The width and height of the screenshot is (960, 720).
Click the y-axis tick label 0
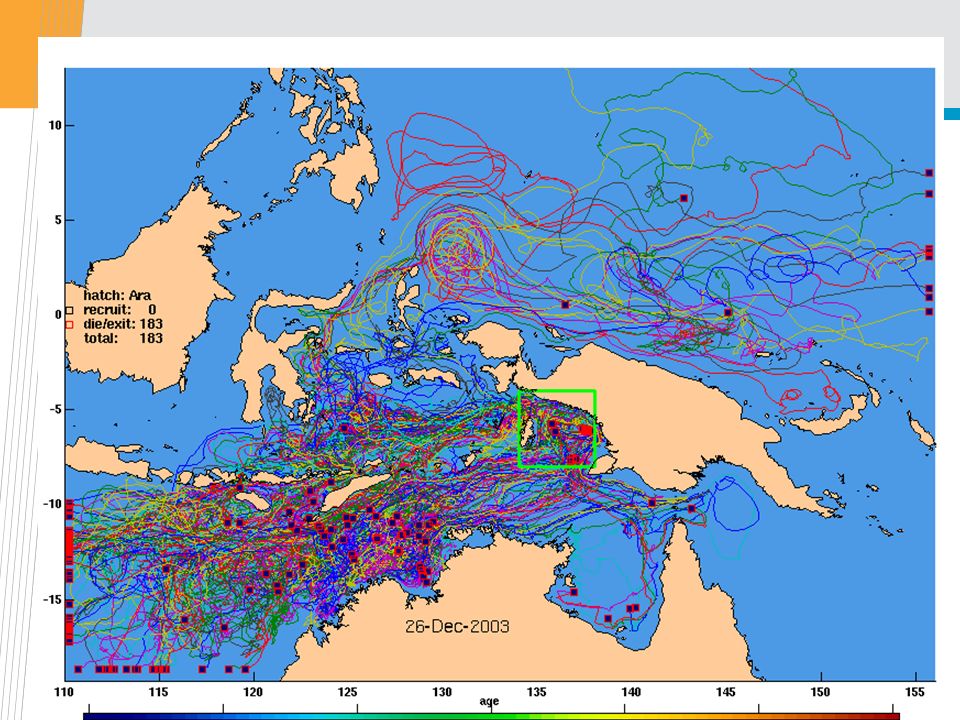(x=58, y=315)
